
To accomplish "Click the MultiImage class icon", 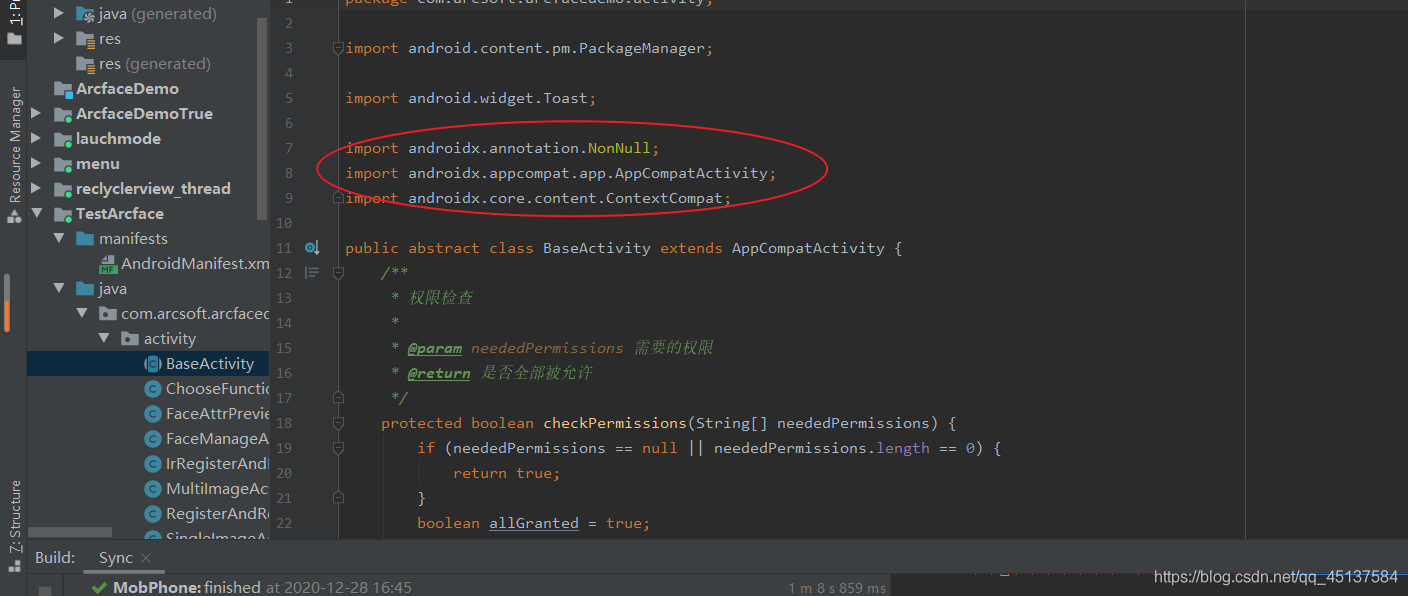I will [x=153, y=489].
